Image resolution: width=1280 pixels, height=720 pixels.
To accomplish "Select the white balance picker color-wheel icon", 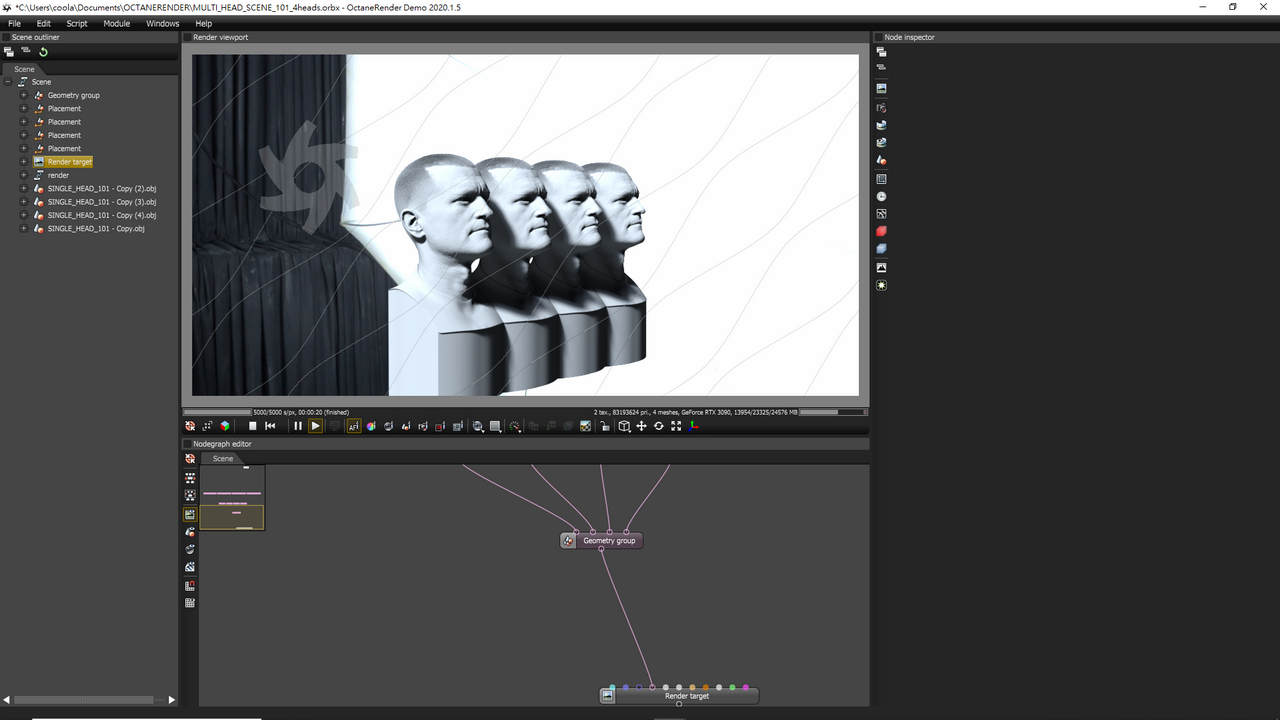I will (x=370, y=426).
